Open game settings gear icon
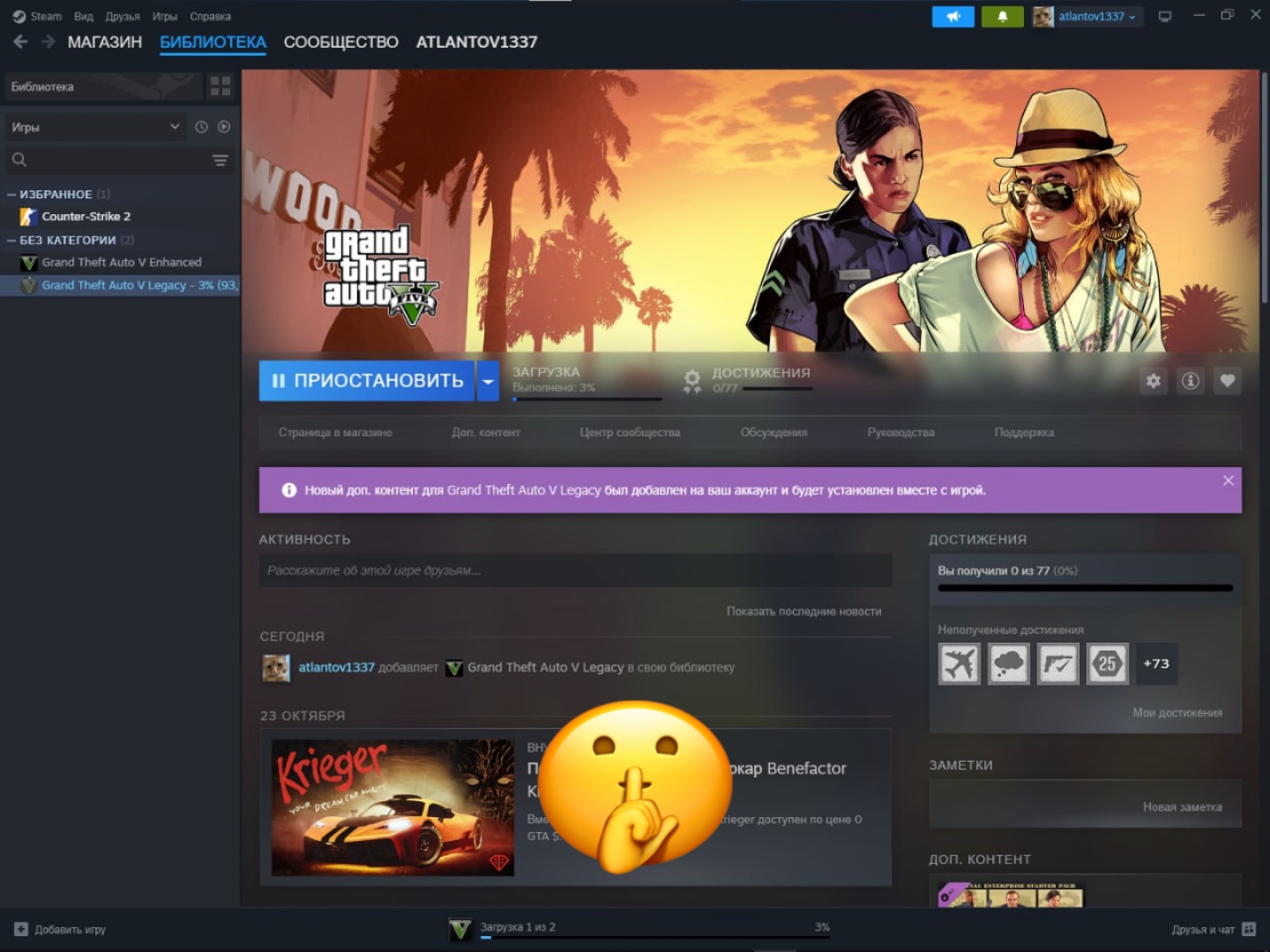The height and width of the screenshot is (952, 1270). [x=1153, y=381]
